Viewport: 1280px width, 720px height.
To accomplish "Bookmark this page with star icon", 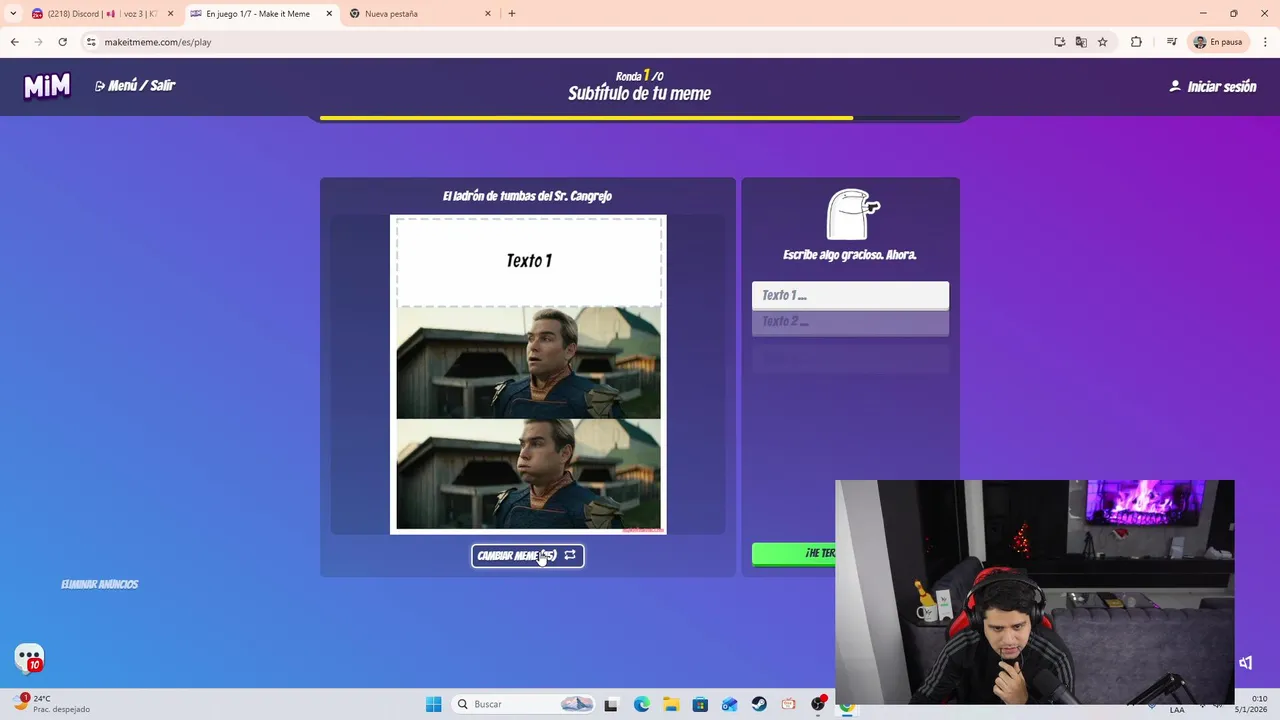I will [x=1103, y=42].
